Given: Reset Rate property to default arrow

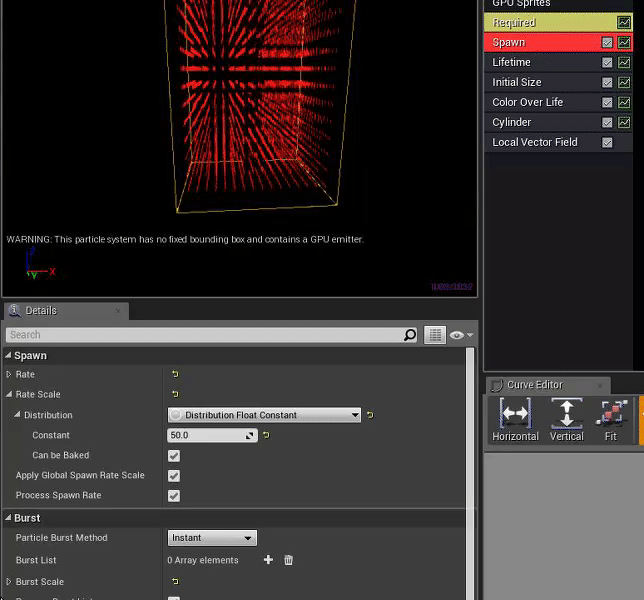Looking at the screenshot, I should coord(175,374).
